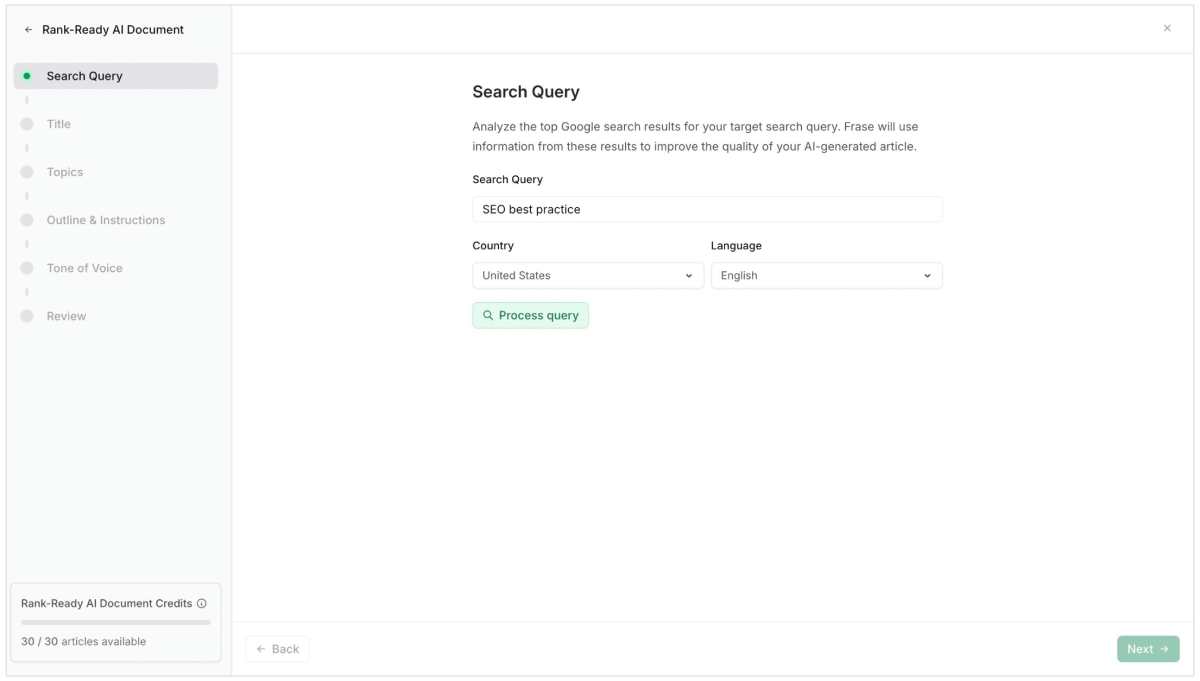This screenshot has width=1200, height=681.
Task: Click the article credits progress bar
Action: (116, 622)
